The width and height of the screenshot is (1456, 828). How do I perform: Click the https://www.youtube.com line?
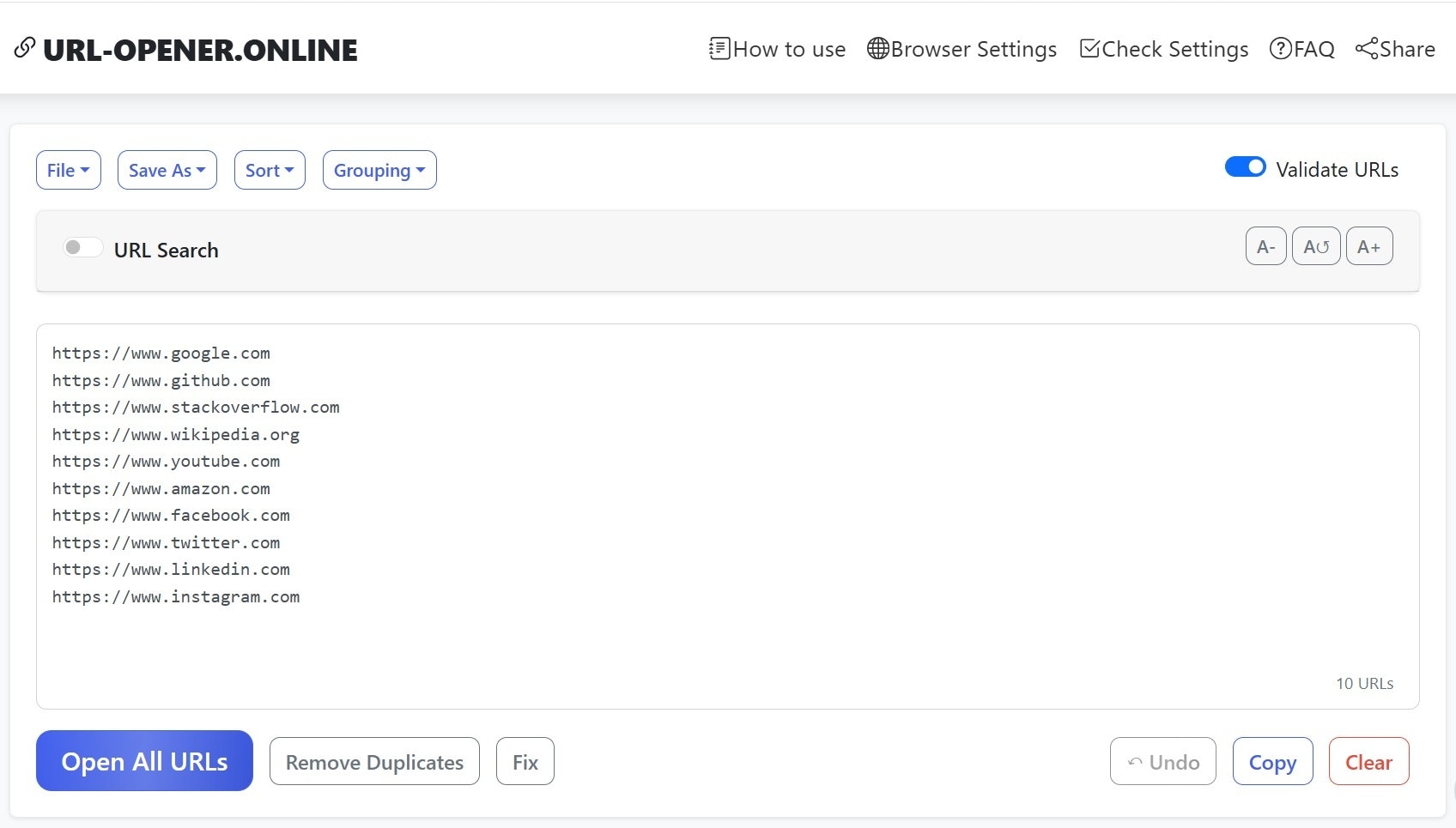pyautogui.click(x=166, y=462)
